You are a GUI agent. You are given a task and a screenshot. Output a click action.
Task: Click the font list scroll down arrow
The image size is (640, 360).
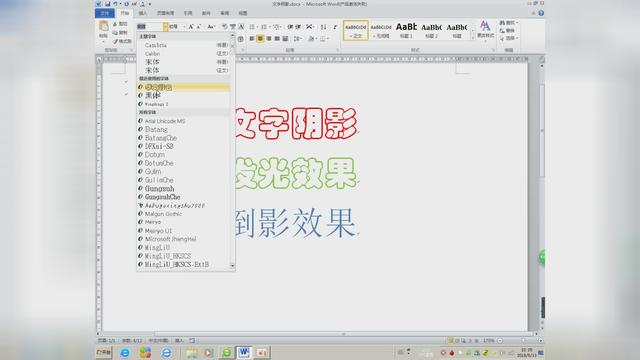(x=232, y=266)
